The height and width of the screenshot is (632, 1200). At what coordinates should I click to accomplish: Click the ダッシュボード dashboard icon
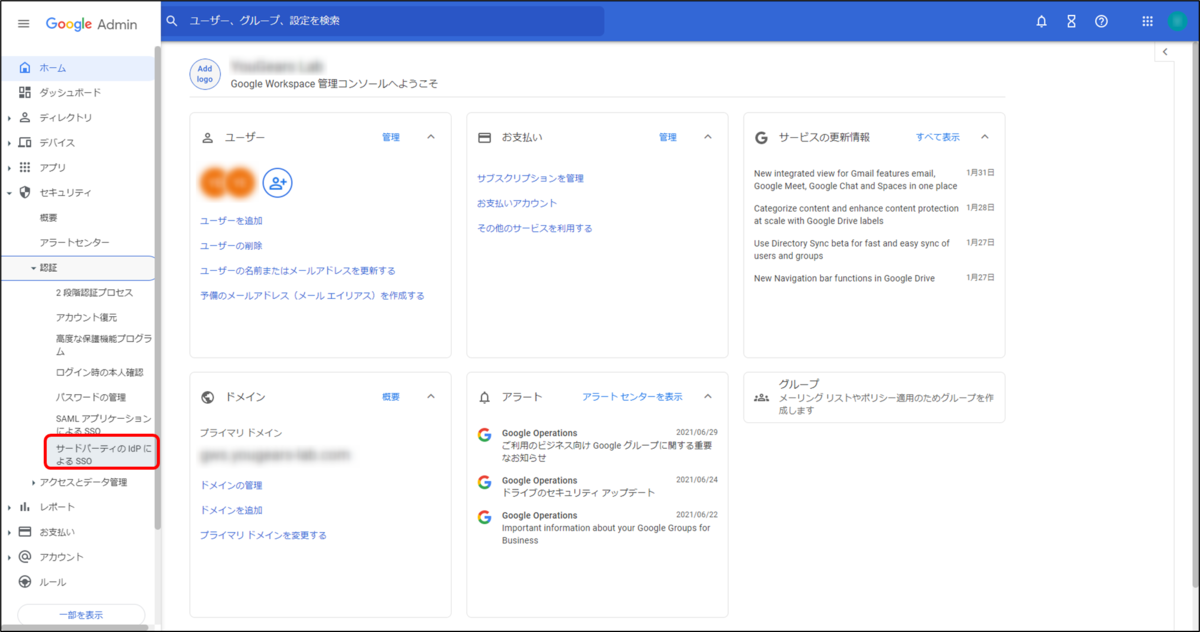25,92
